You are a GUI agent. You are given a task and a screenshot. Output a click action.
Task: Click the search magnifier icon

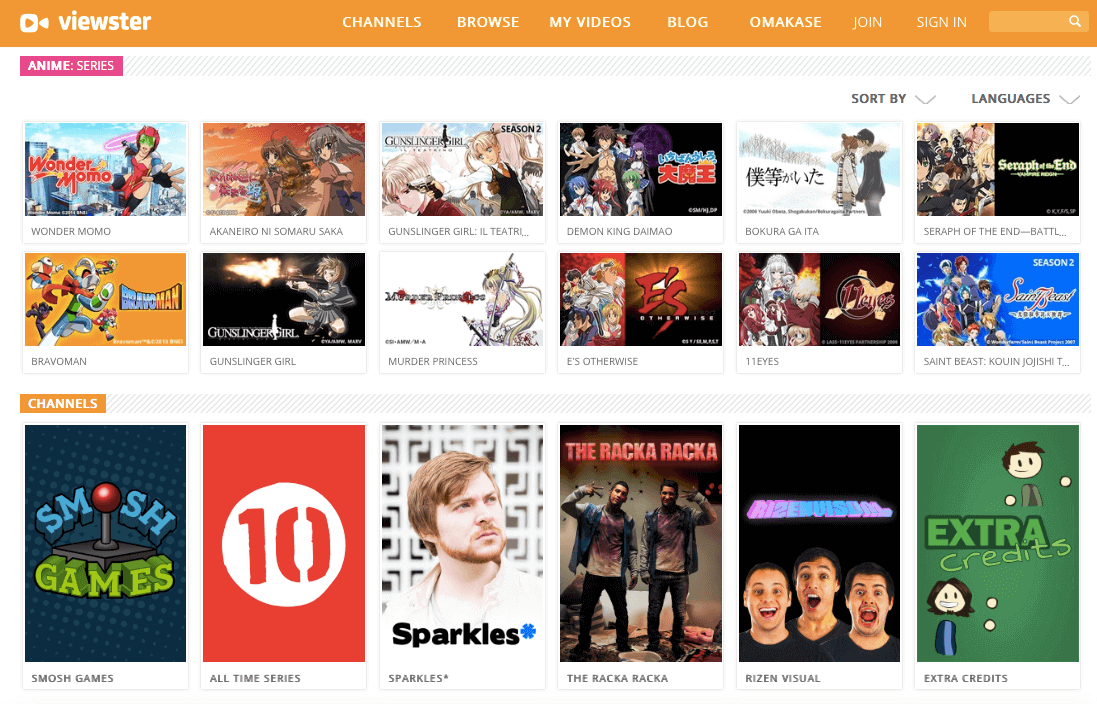(1075, 22)
